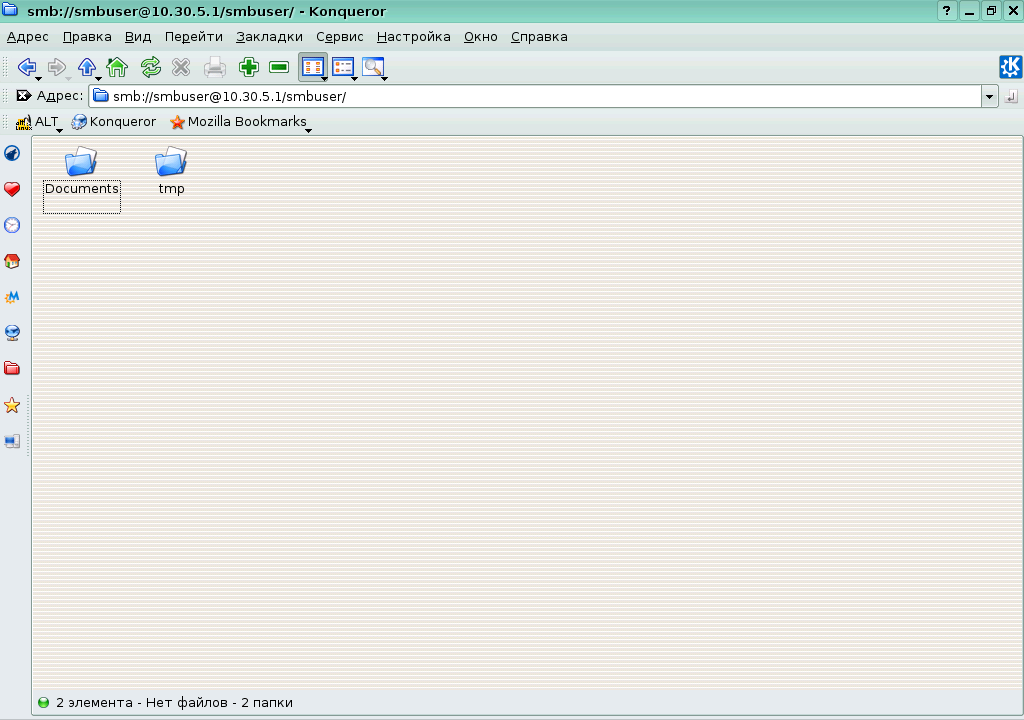Open the Documents folder
Image resolution: width=1024 pixels, height=720 pixels.
(81, 163)
